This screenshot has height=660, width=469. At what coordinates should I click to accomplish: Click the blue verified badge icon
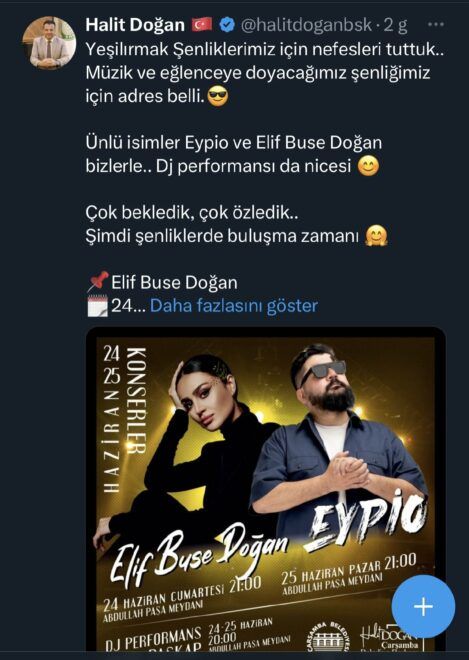coord(227,25)
